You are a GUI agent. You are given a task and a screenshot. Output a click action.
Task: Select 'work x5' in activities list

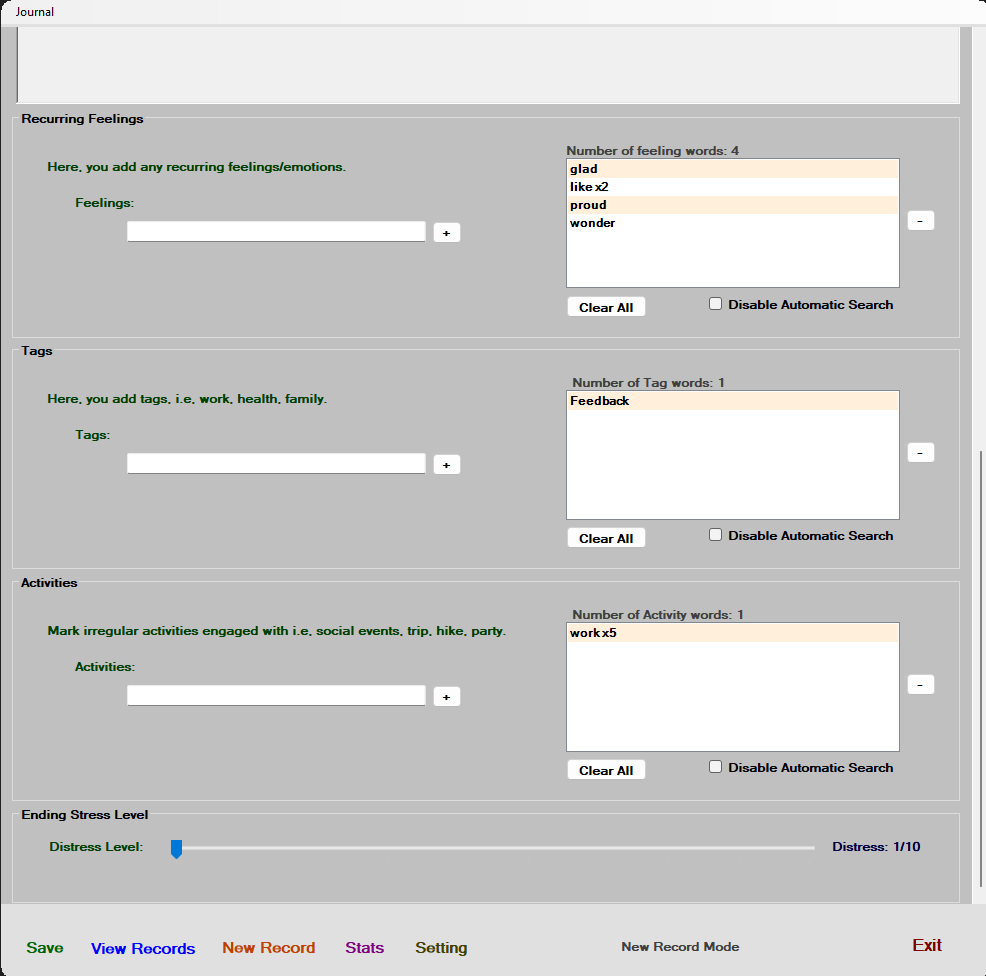coord(733,633)
